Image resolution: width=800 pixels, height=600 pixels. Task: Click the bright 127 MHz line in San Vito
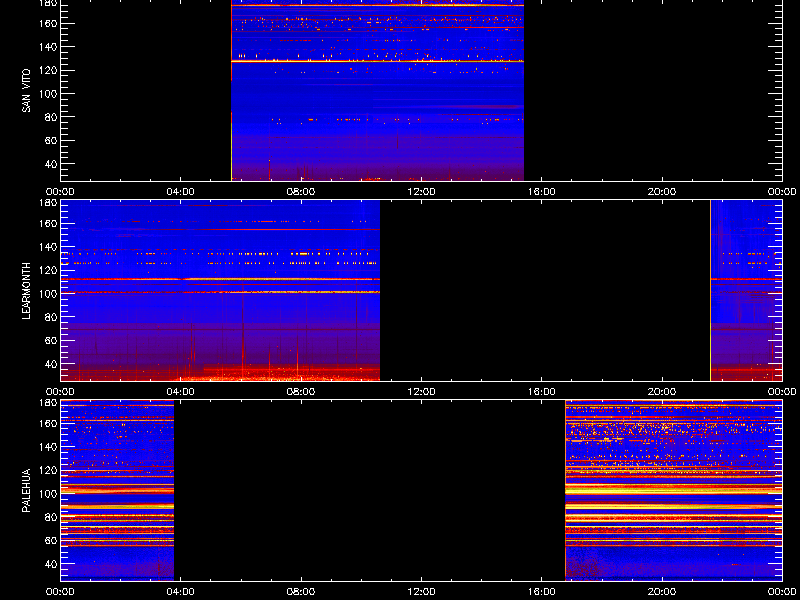(378, 61)
